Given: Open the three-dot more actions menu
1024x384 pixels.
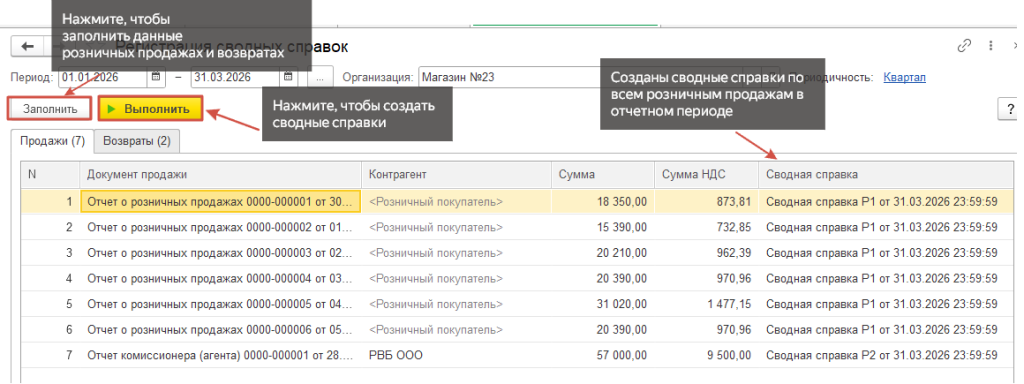Looking at the screenshot, I should click(x=992, y=46).
